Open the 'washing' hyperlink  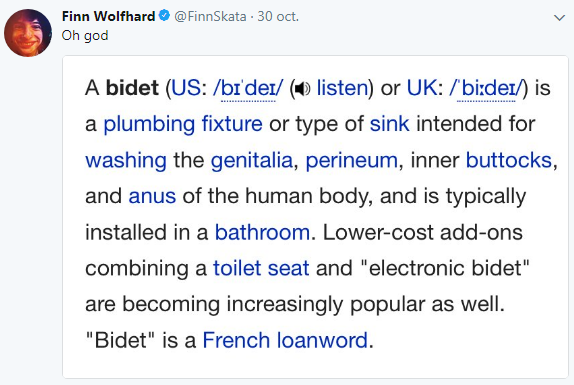[x=126, y=161]
